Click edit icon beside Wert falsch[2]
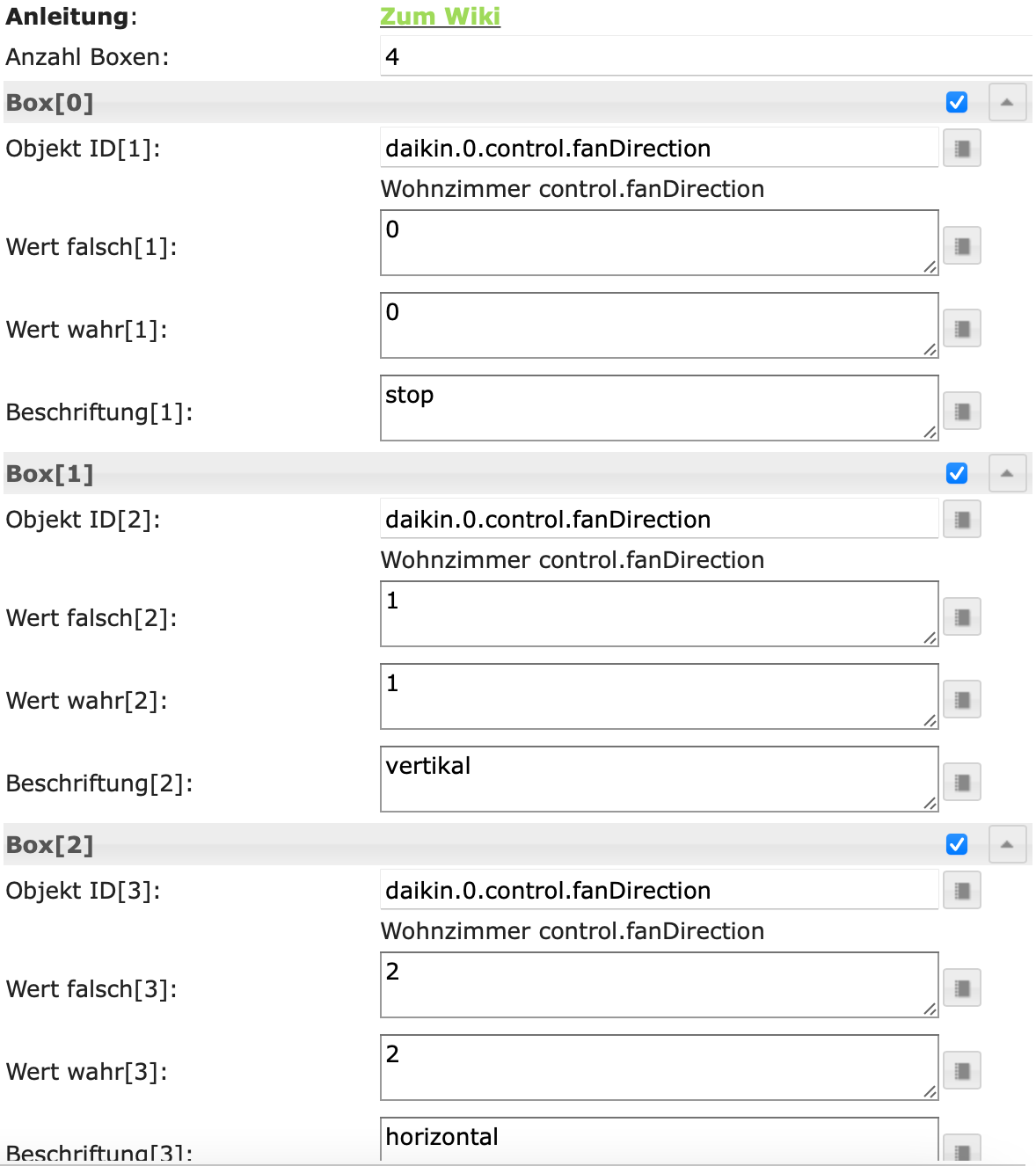The height and width of the screenshot is (1166, 1036). [x=961, y=616]
